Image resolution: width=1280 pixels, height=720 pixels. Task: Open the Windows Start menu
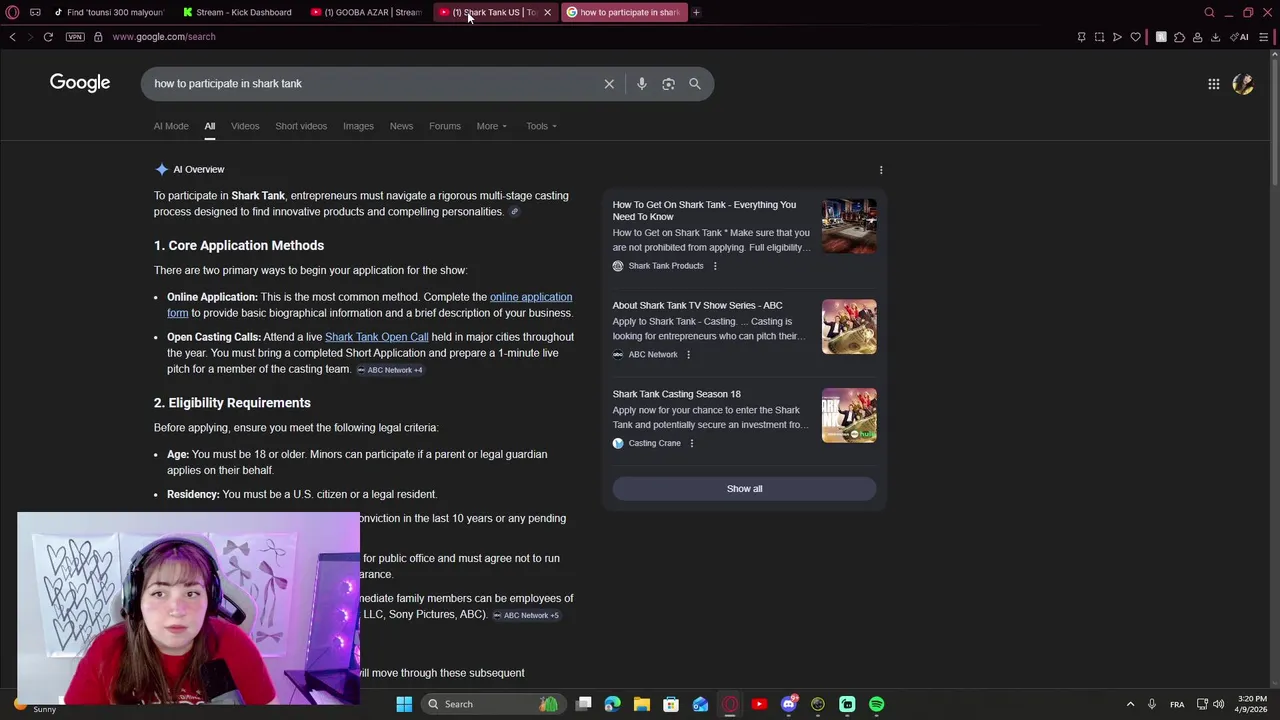pos(404,704)
